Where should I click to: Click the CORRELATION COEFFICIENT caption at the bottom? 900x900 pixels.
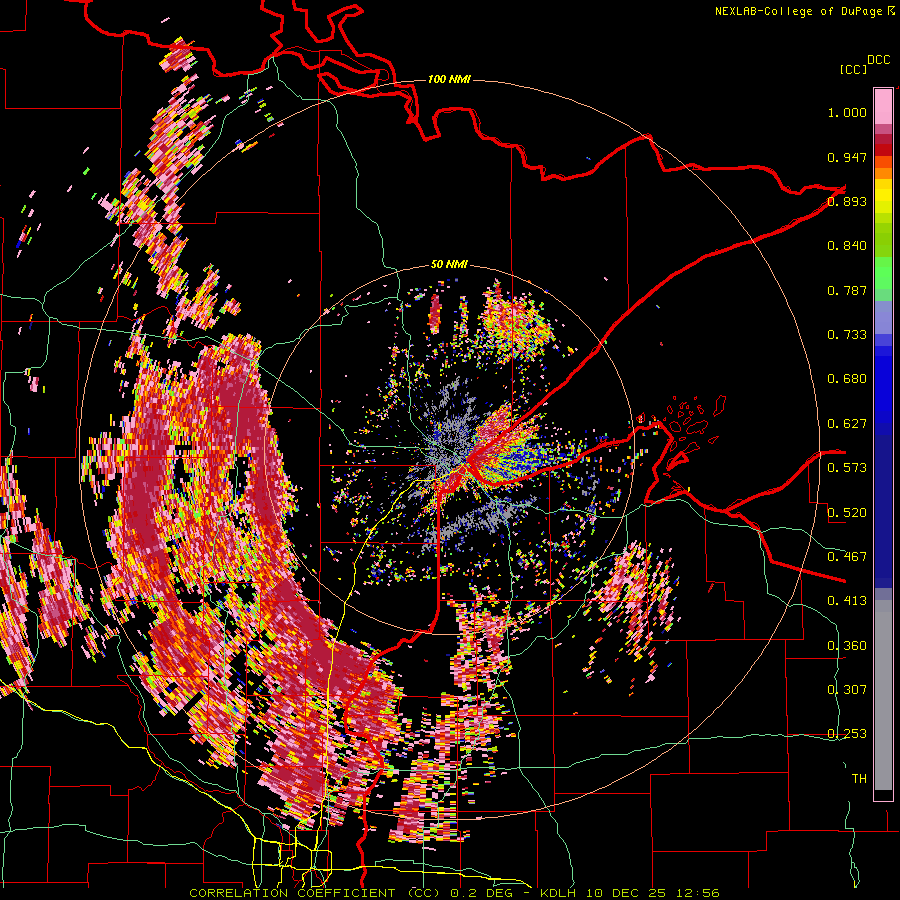(x=455, y=893)
